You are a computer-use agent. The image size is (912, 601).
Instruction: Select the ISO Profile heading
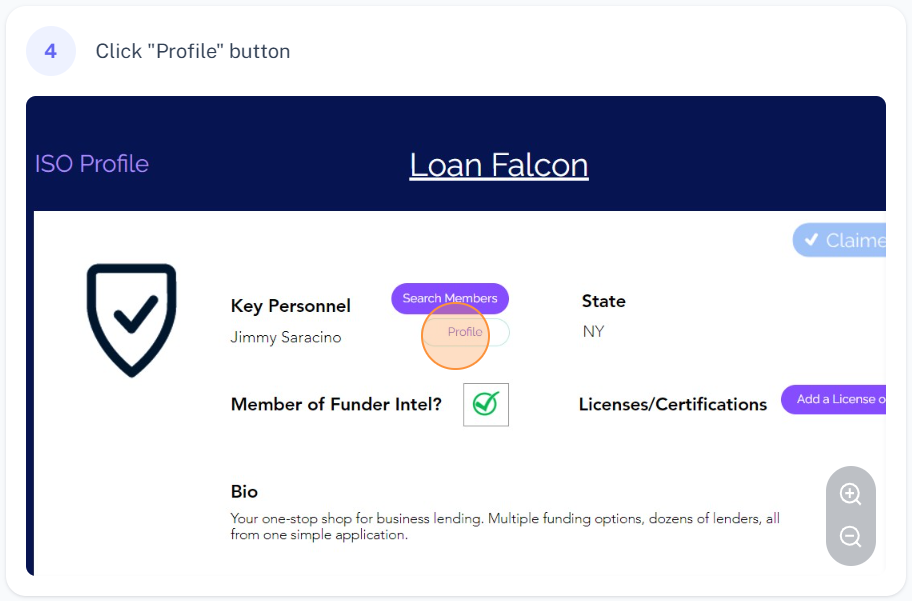pos(92,164)
